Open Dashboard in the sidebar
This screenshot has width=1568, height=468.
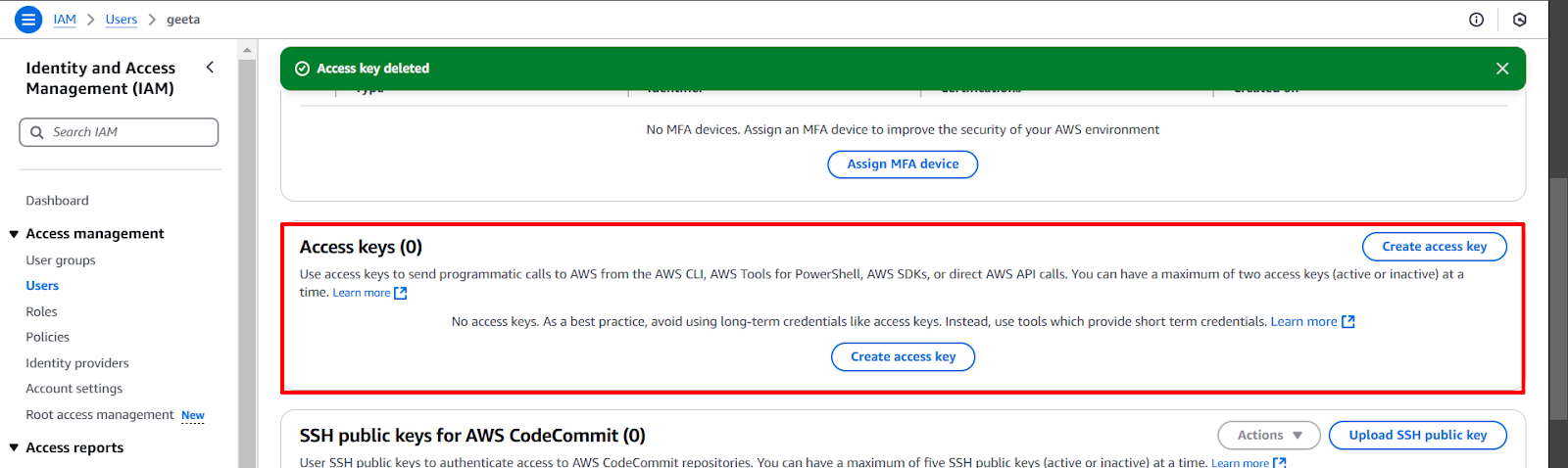(x=57, y=201)
